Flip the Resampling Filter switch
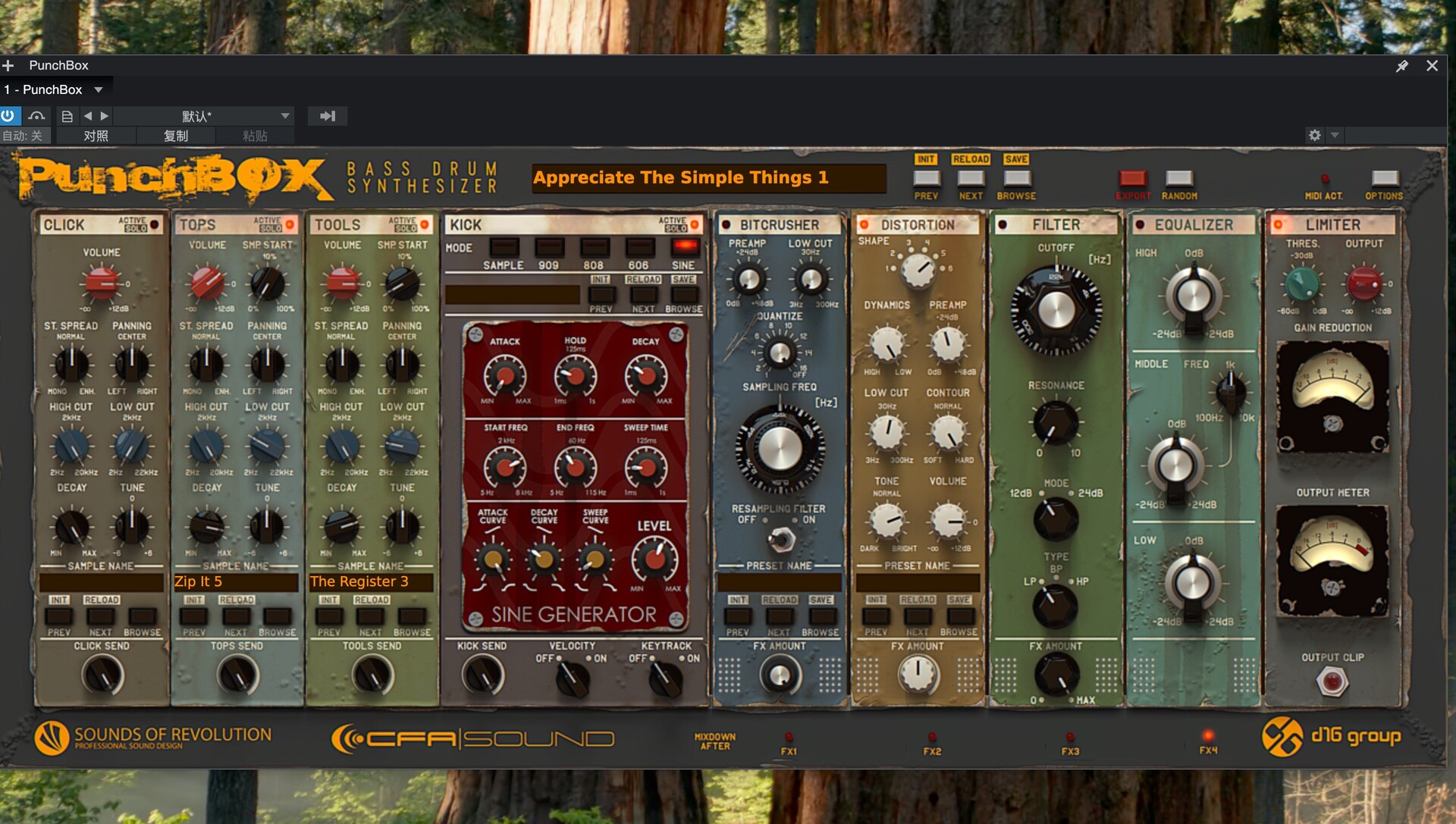 [781, 539]
